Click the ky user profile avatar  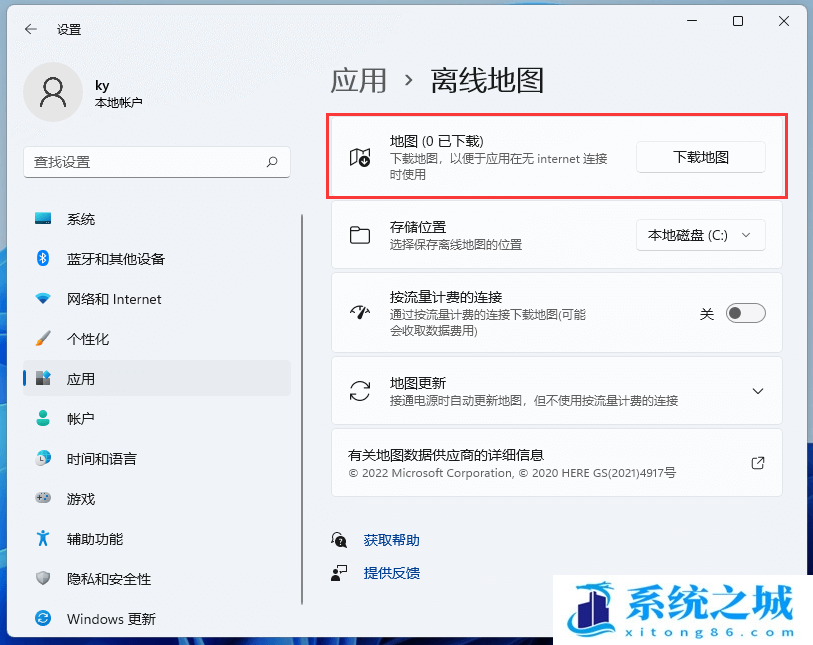click(x=52, y=93)
